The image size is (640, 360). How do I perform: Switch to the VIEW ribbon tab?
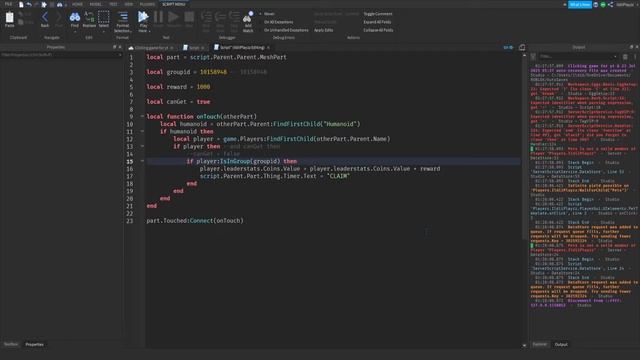(x=129, y=4)
